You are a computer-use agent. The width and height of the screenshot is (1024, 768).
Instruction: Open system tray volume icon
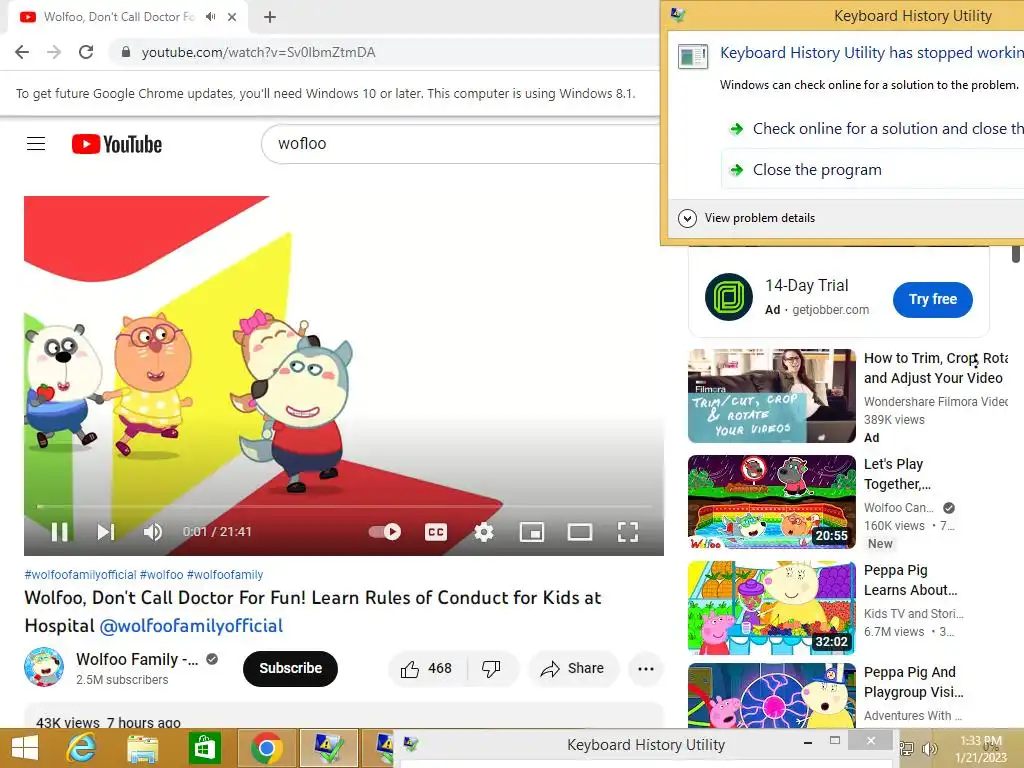[930, 749]
